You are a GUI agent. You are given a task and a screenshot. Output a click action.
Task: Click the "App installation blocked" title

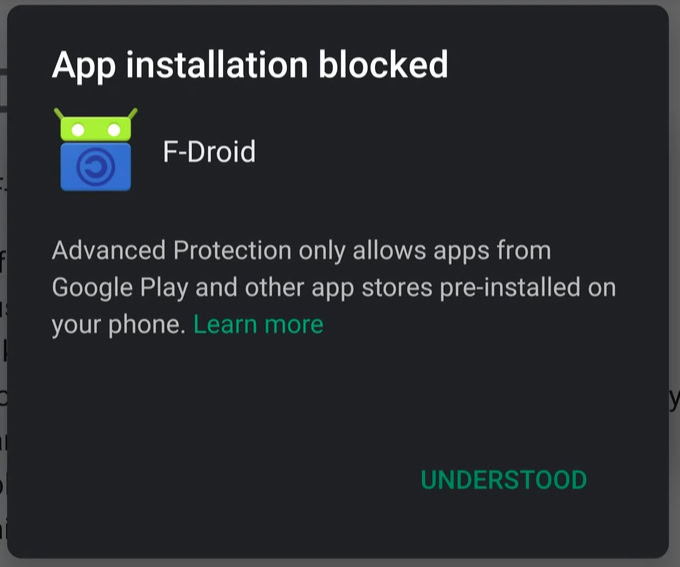point(249,65)
